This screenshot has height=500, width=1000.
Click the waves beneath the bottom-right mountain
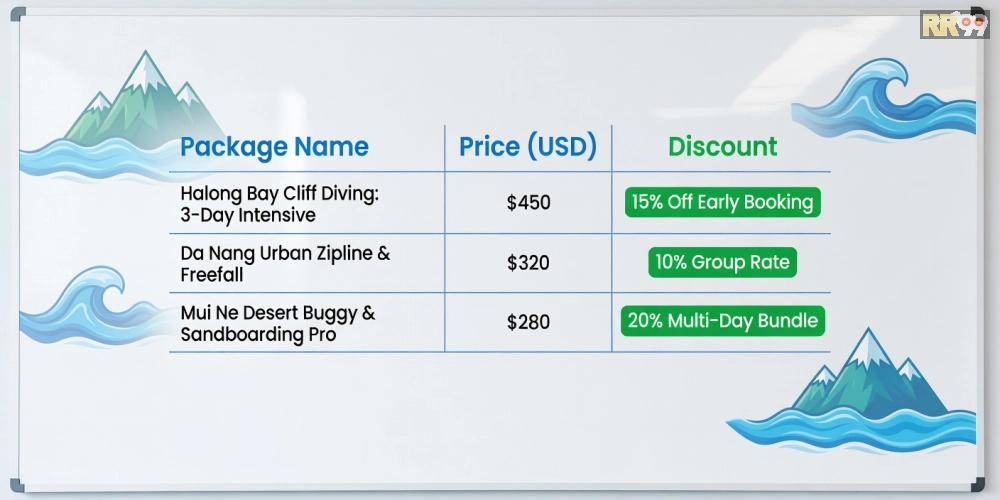pyautogui.click(x=850, y=425)
